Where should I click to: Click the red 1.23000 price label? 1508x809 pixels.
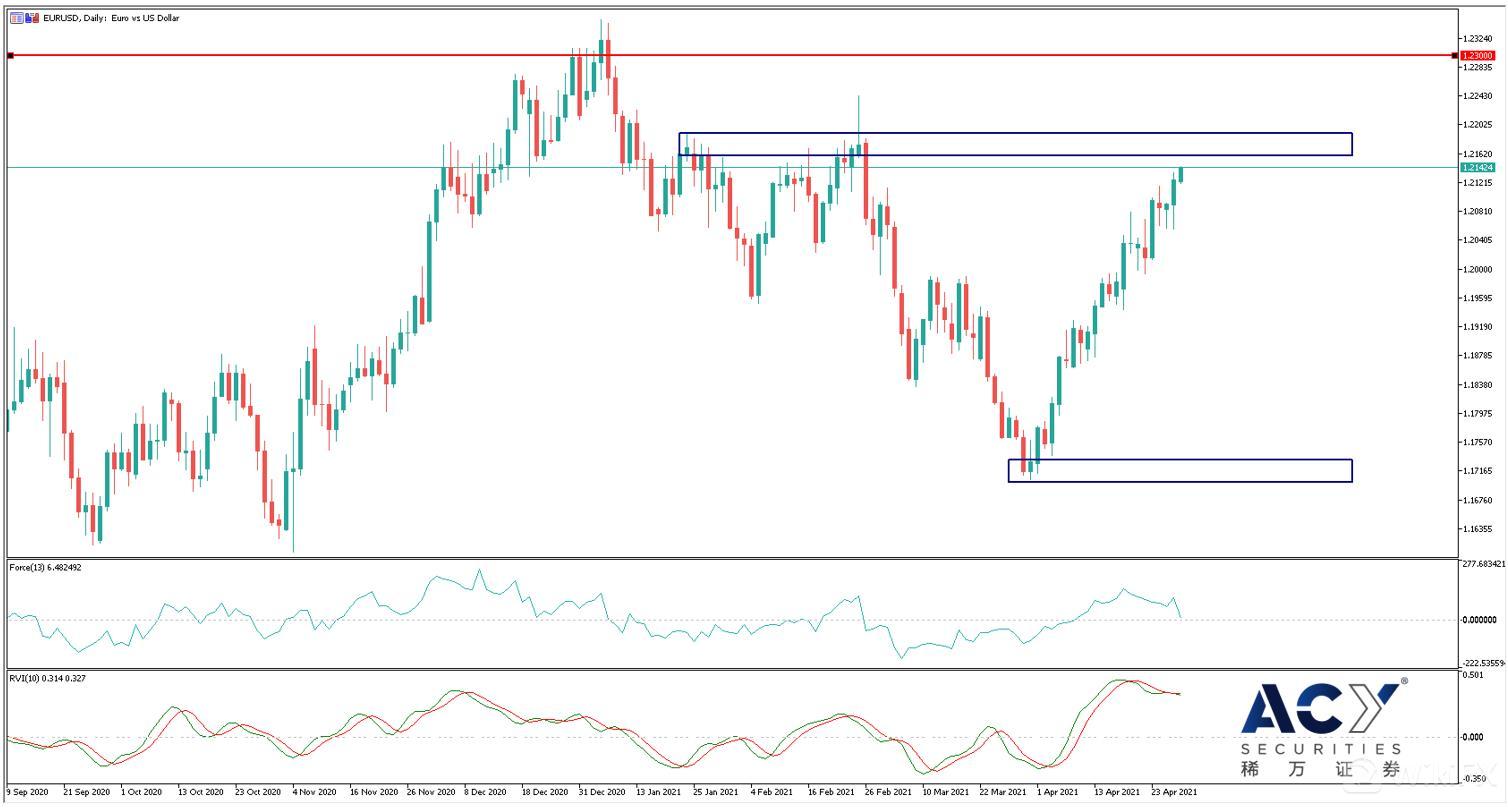(1476, 55)
